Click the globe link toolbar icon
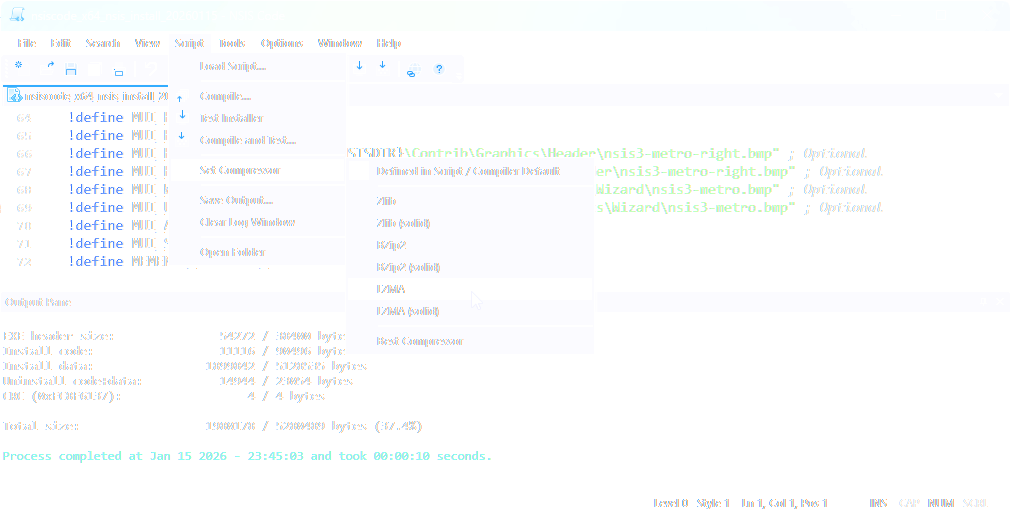This screenshot has width=1011, height=512. coord(413,71)
